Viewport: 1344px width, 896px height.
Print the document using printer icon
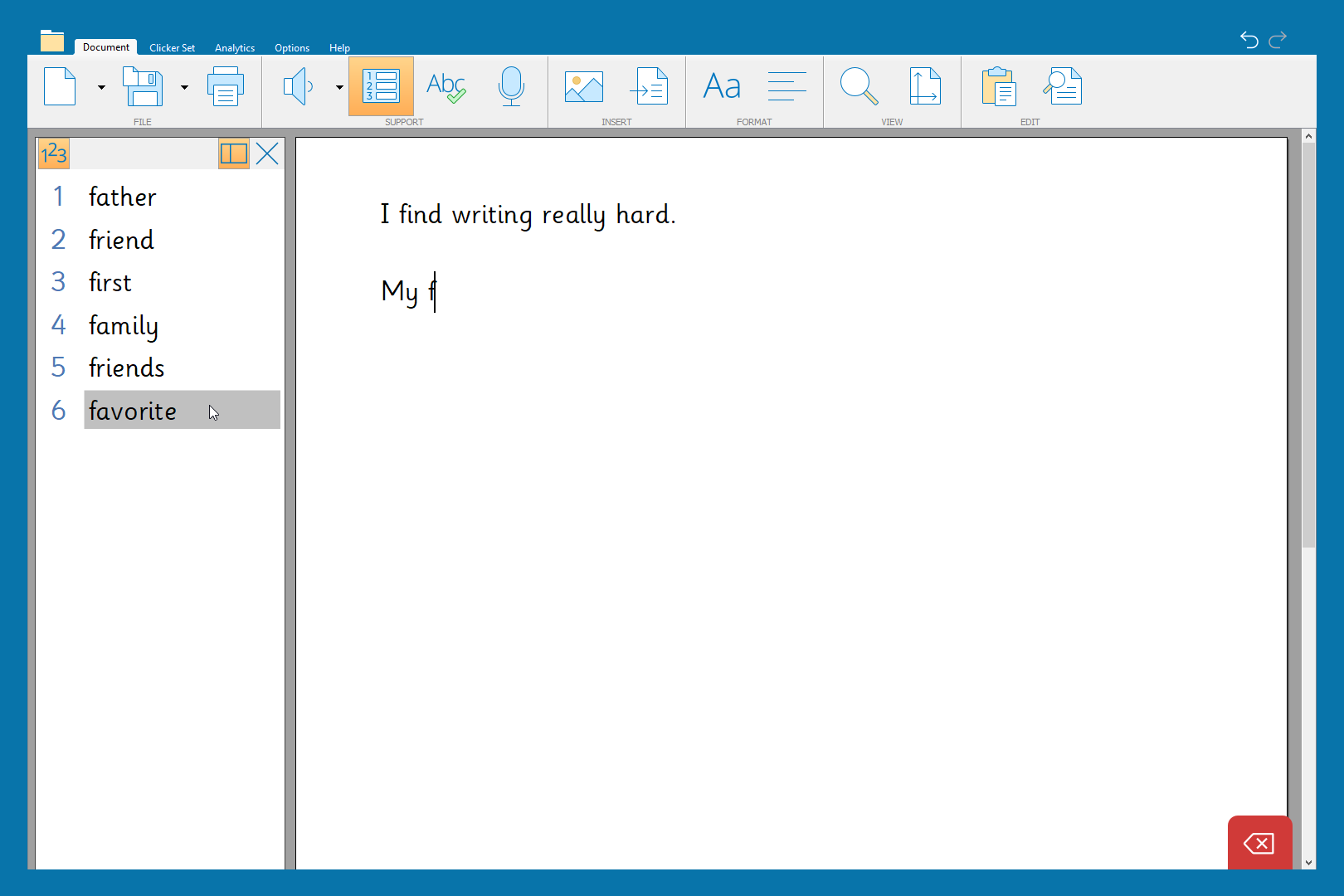point(225,86)
